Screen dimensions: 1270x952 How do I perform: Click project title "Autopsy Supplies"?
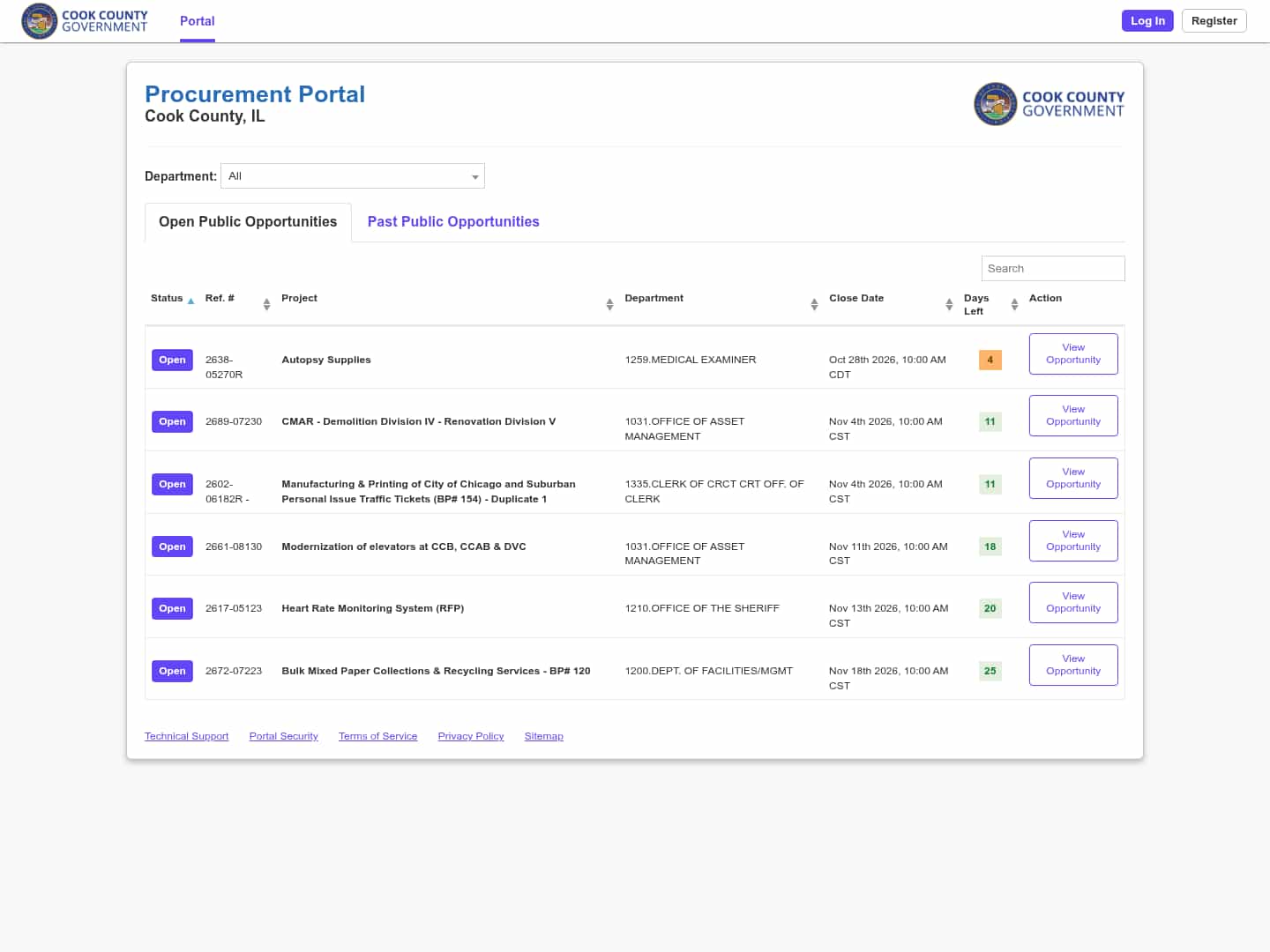pos(326,360)
